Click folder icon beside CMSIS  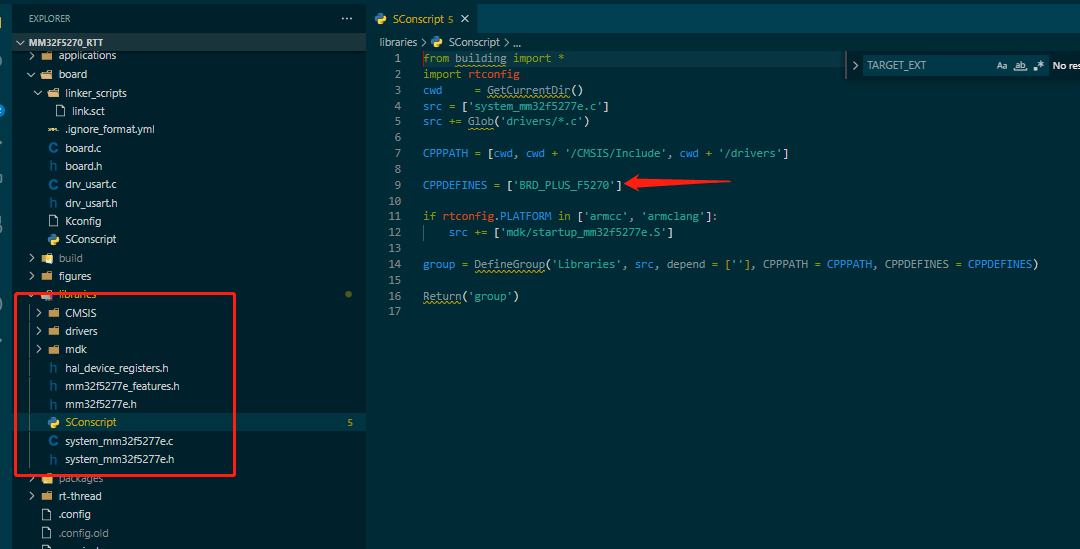[54, 313]
